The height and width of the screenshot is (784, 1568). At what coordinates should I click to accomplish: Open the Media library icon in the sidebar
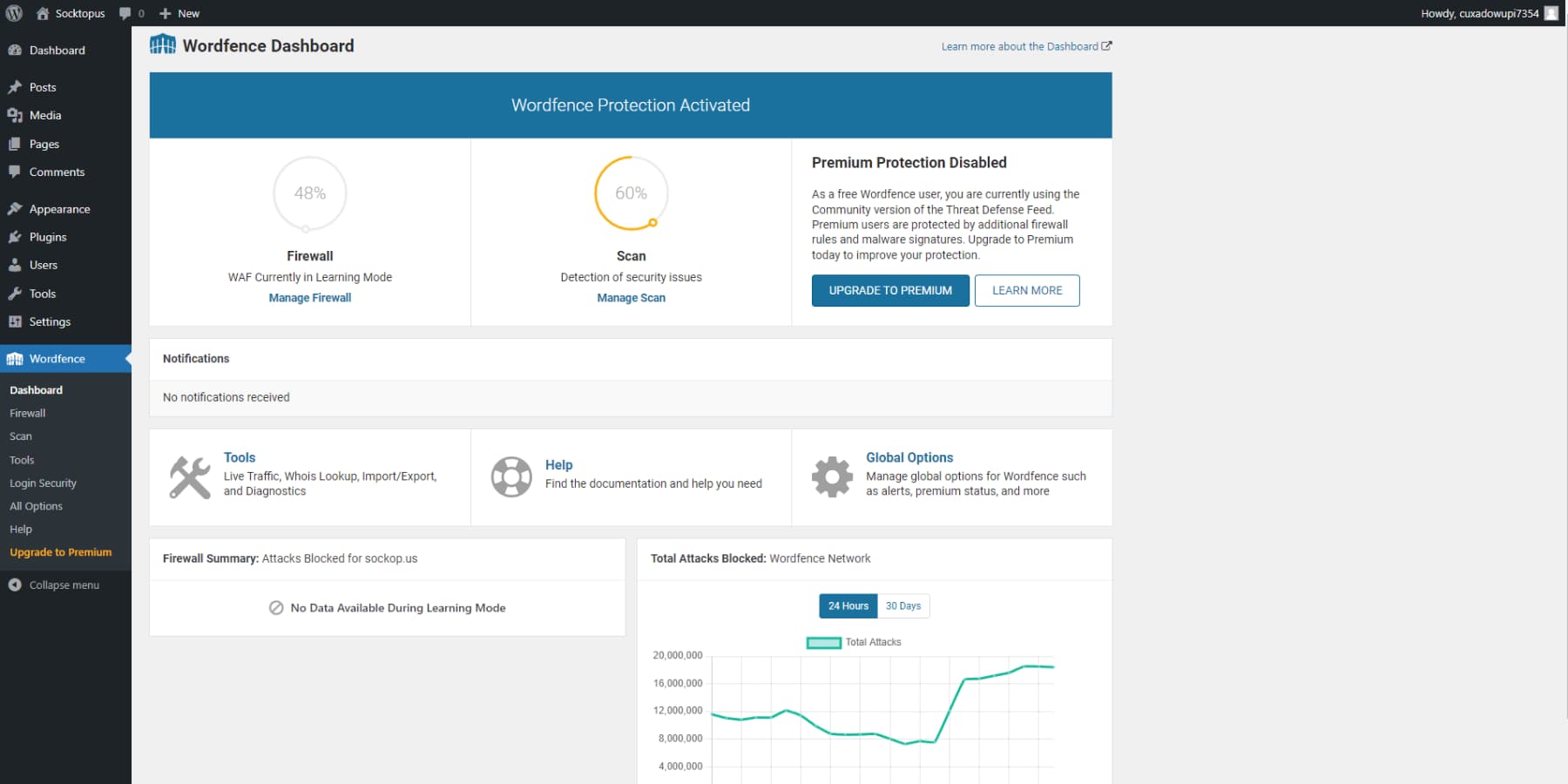[x=15, y=115]
